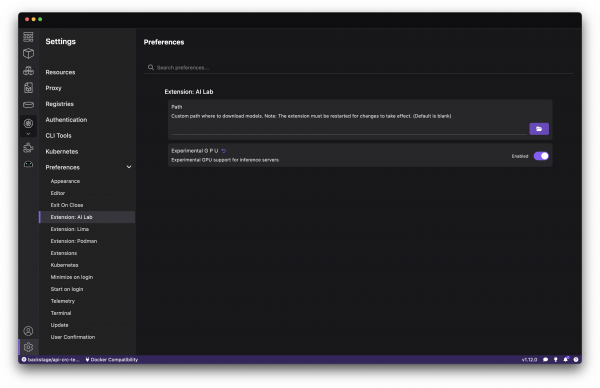Open the Pods view icon
The image size is (600, 388).
point(28,71)
